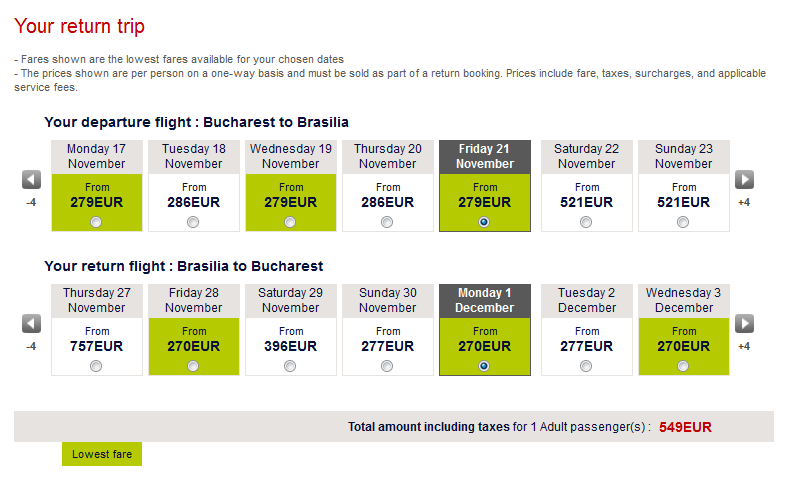Select Thursday 20 November departure radio button
This screenshot has height=493, width=788.
tap(387, 222)
